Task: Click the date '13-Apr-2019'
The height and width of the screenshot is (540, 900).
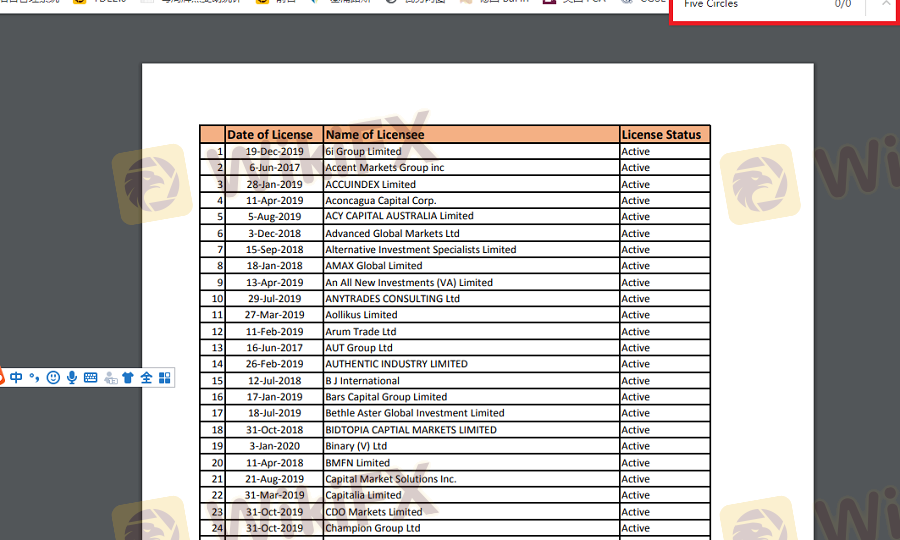Action: 274,282
